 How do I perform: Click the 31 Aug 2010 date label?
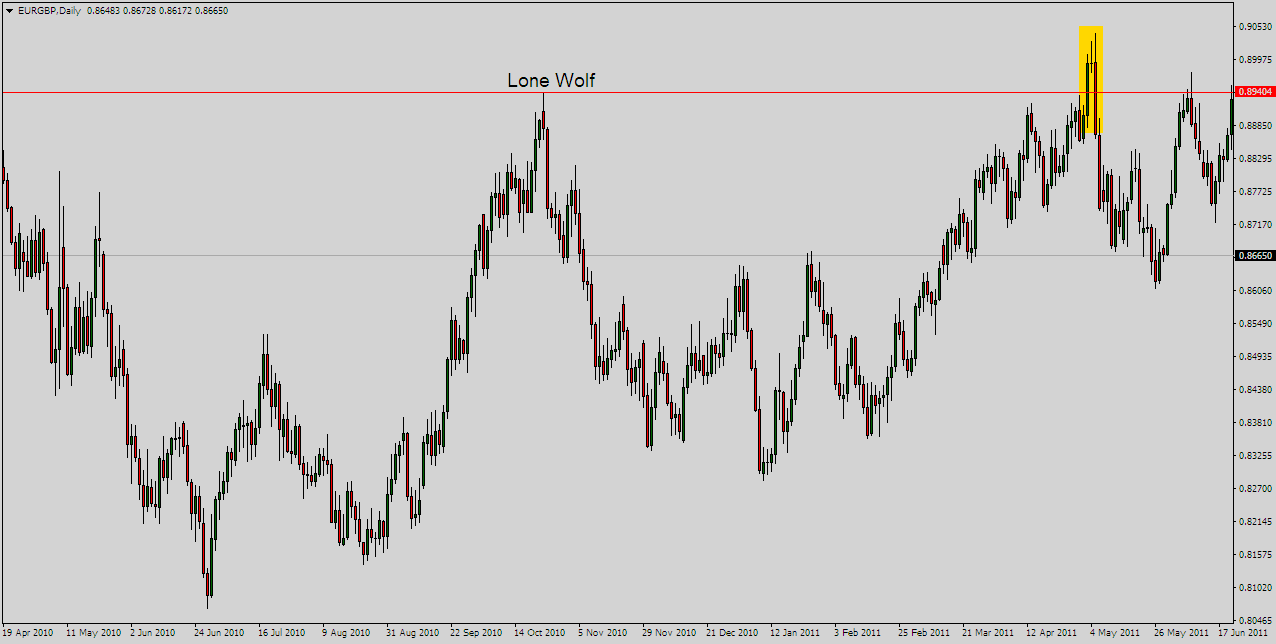(412, 633)
